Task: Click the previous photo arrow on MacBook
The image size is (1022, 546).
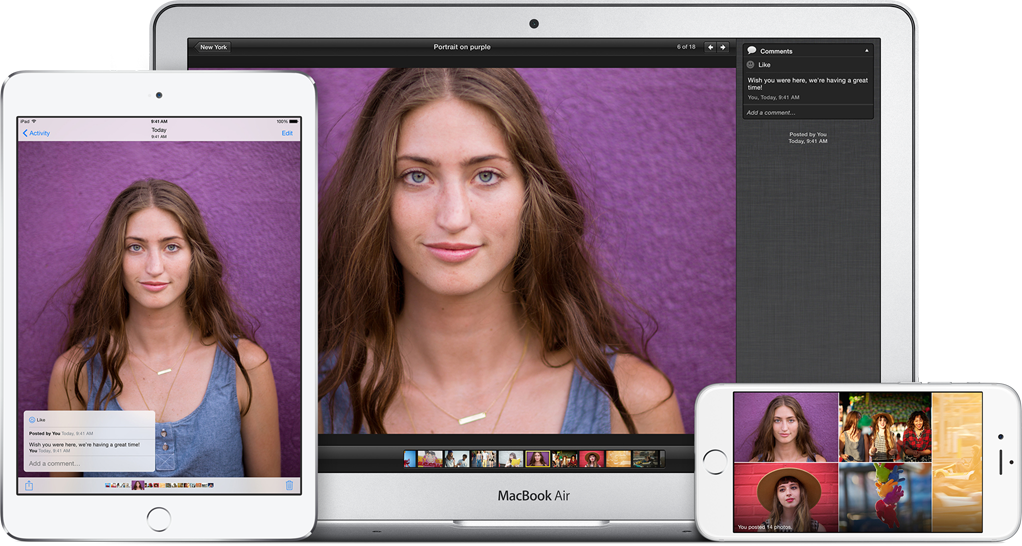Action: pos(711,47)
